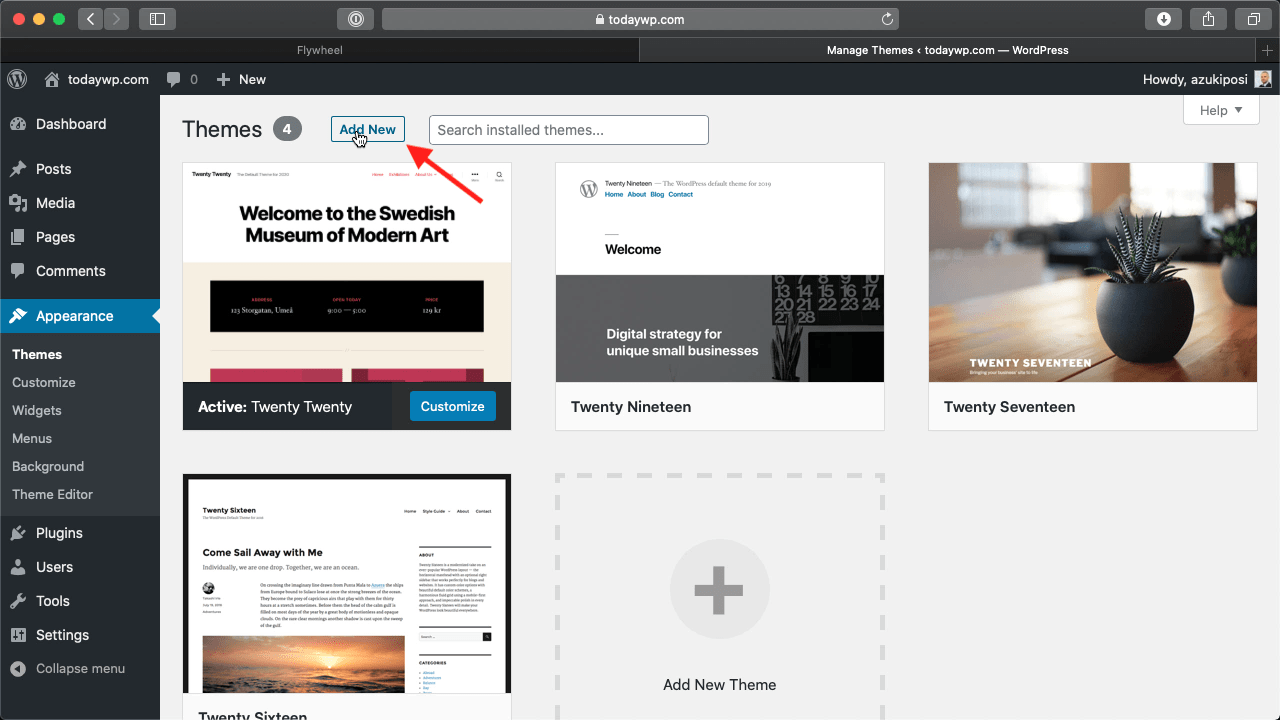This screenshot has height=720, width=1280.
Task: Open the Plugins menu label
Action: 59,533
